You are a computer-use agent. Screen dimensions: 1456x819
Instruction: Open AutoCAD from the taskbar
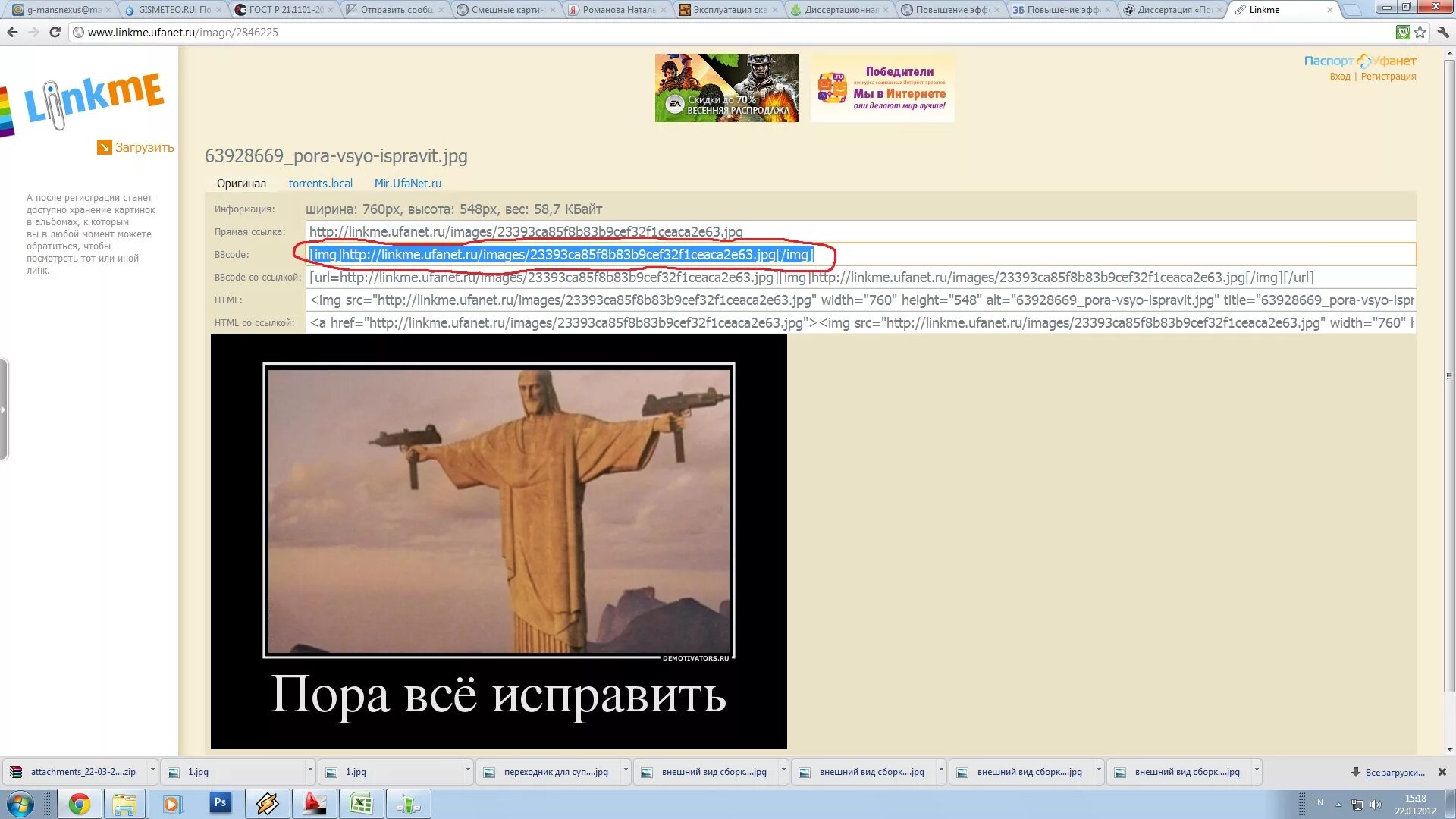tap(315, 804)
